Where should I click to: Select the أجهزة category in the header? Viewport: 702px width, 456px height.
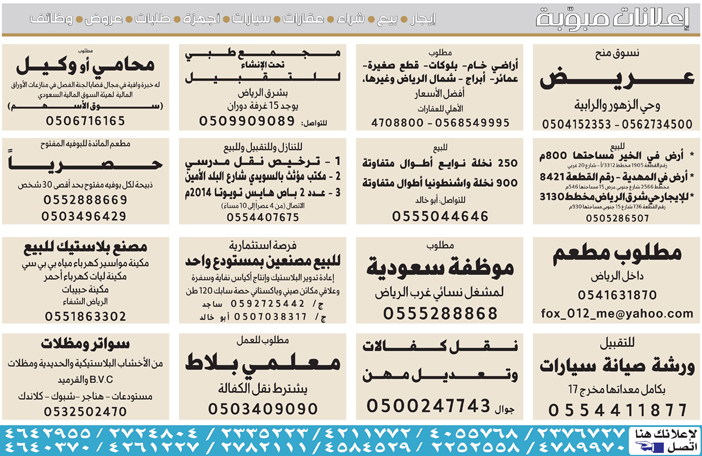coord(201,19)
